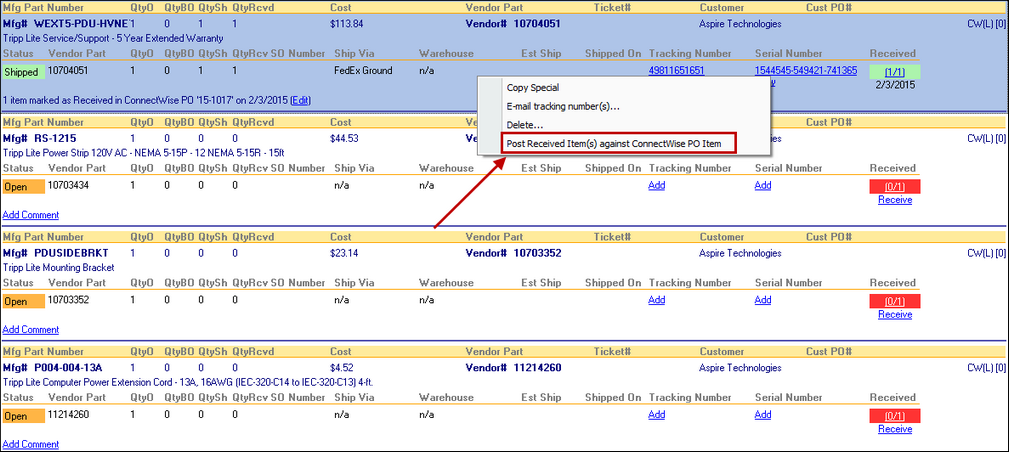Click the red [0/1] badge for P004-004-13A
Viewport: 1009px width, 452px height.
[x=894, y=415]
